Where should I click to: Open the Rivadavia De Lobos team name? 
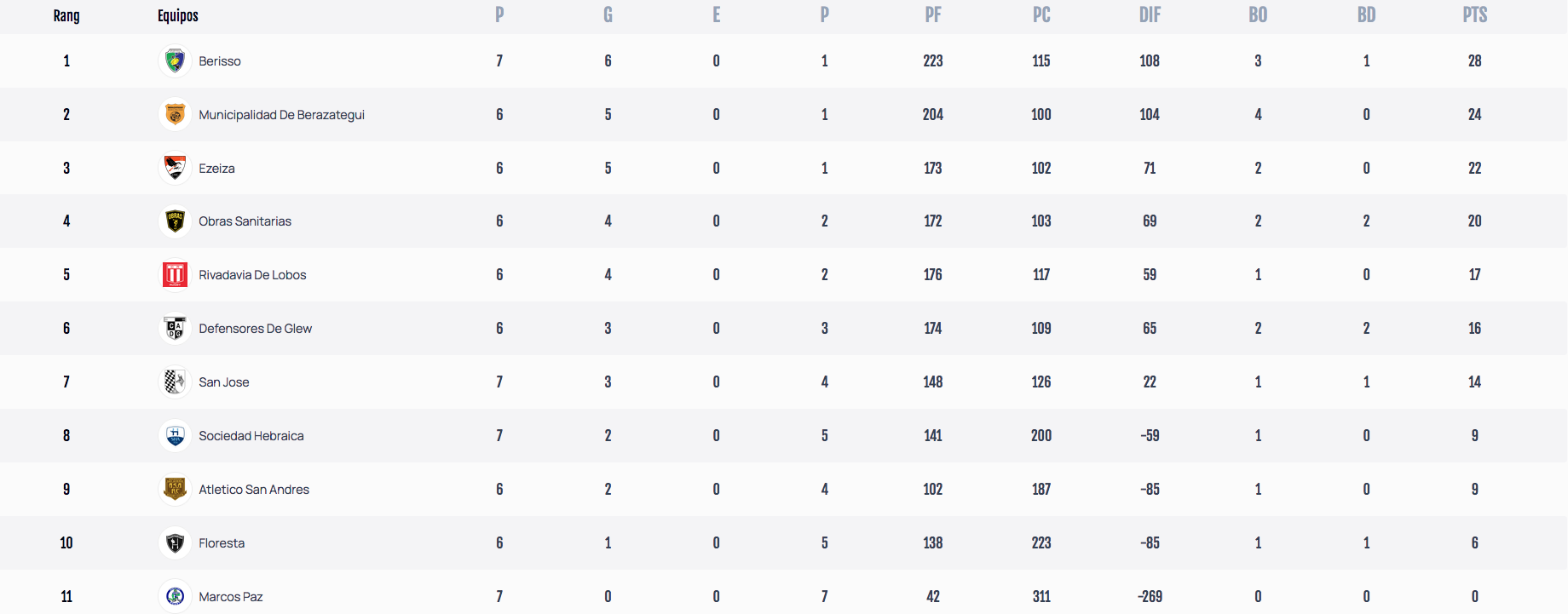(x=252, y=275)
